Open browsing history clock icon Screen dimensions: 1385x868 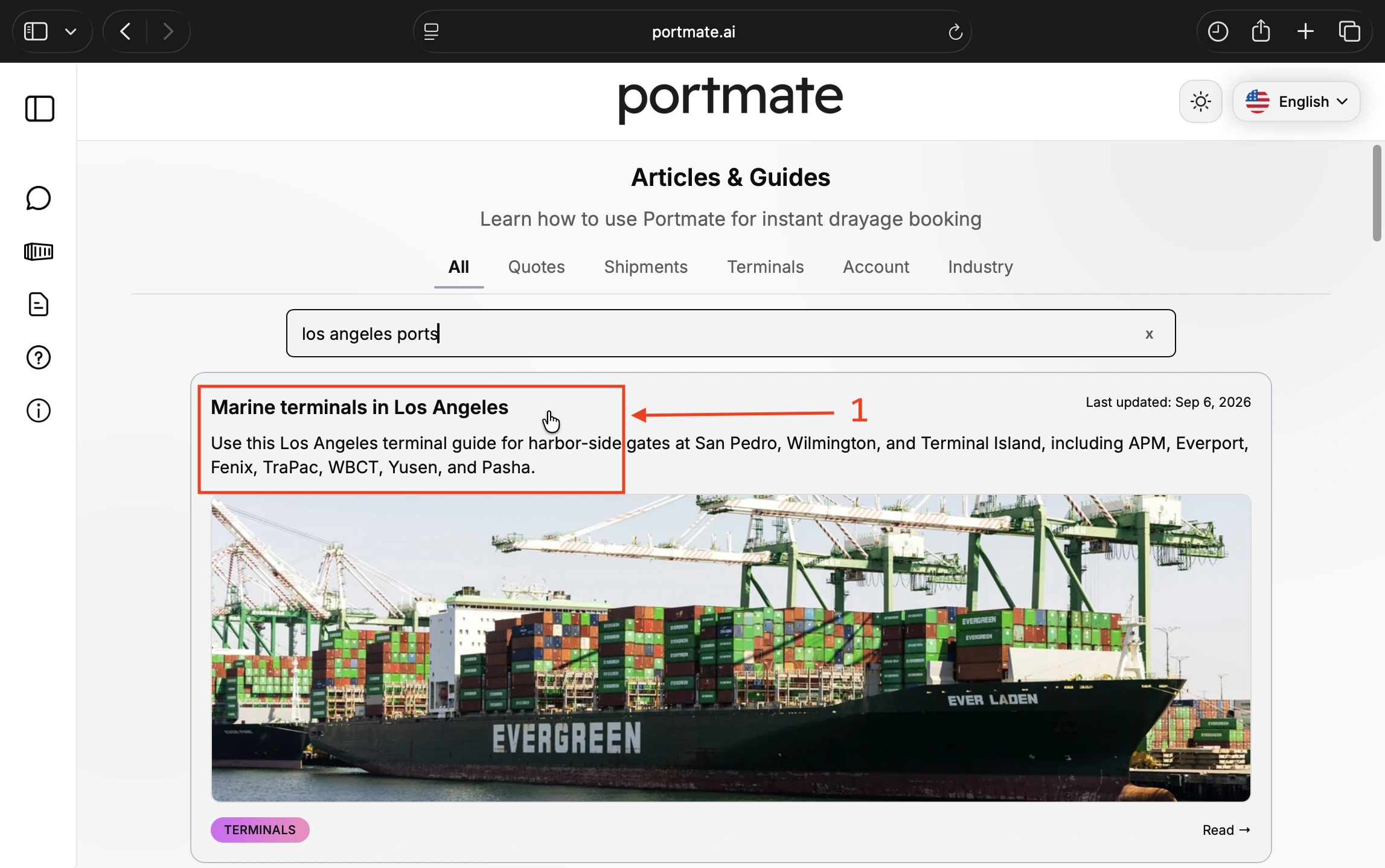click(1217, 32)
